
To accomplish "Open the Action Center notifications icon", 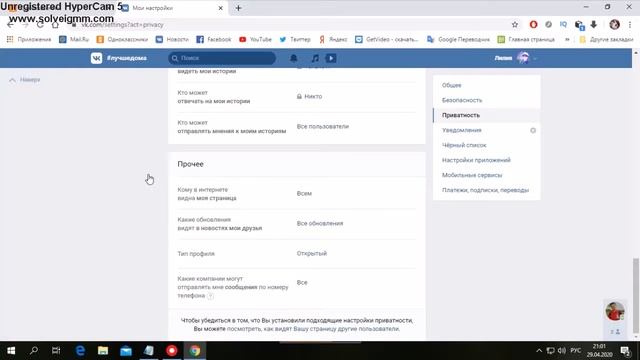I will [624, 351].
